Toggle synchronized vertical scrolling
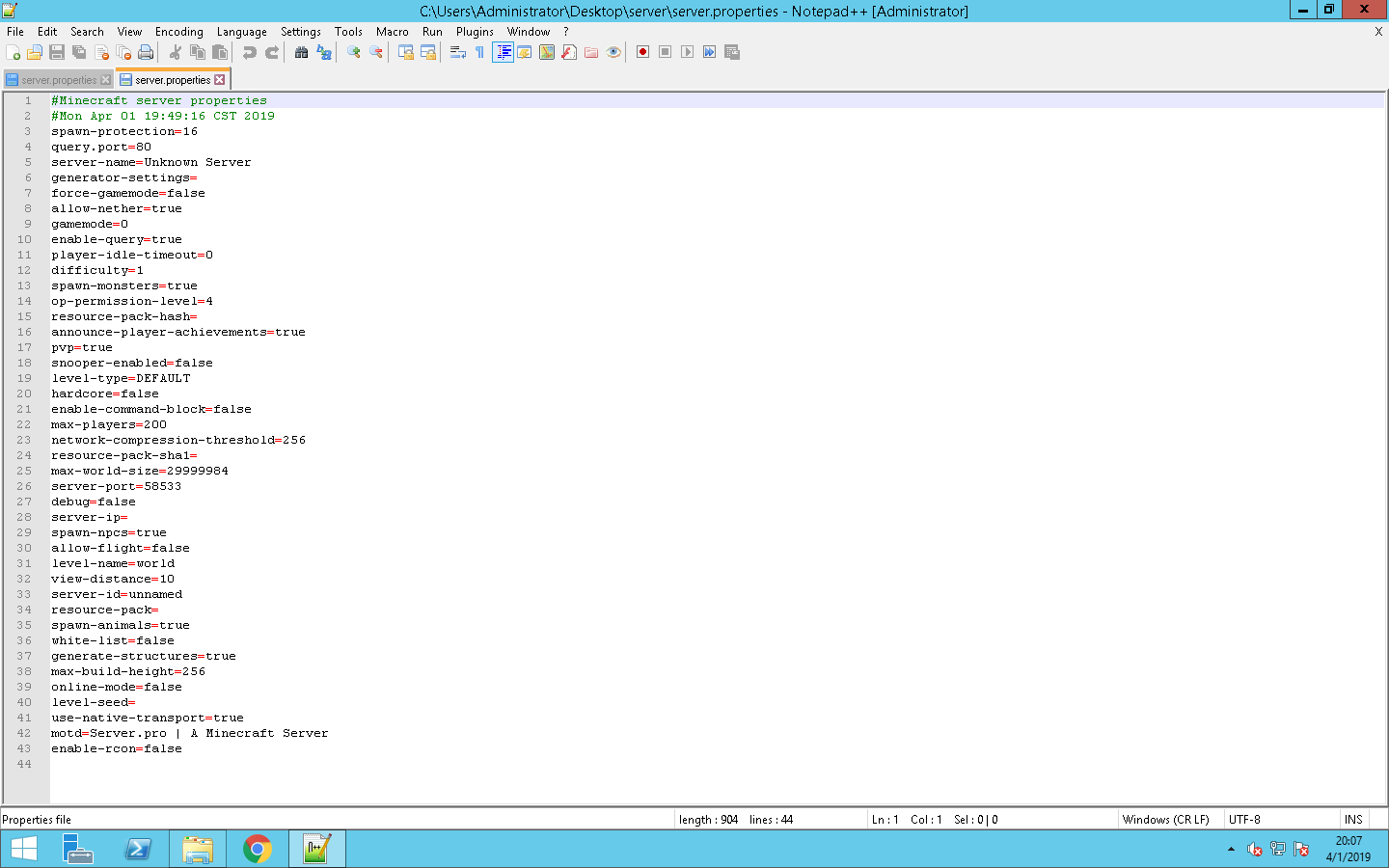The height and width of the screenshot is (868, 1389). pyautogui.click(x=406, y=52)
